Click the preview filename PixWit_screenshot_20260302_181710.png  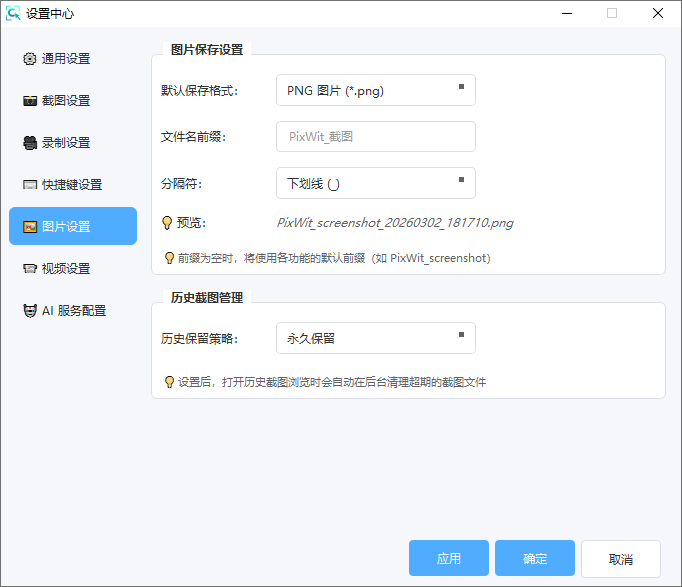[395, 223]
